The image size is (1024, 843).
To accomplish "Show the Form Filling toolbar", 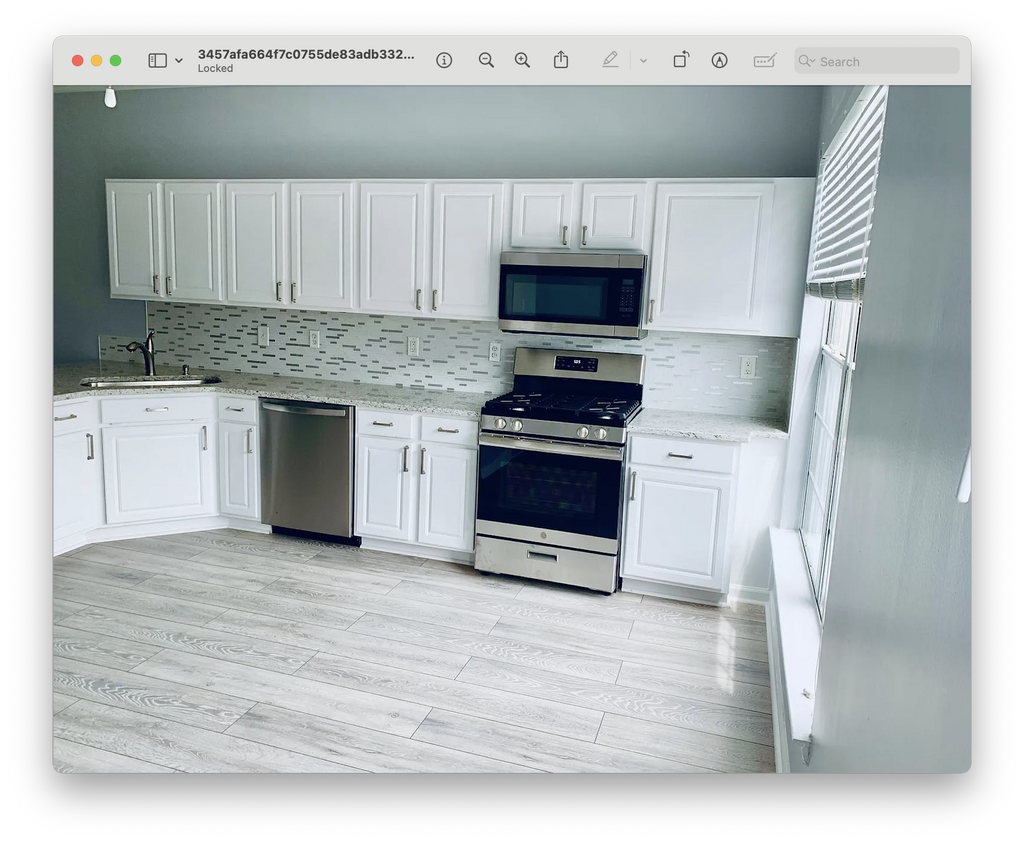I will [x=765, y=61].
